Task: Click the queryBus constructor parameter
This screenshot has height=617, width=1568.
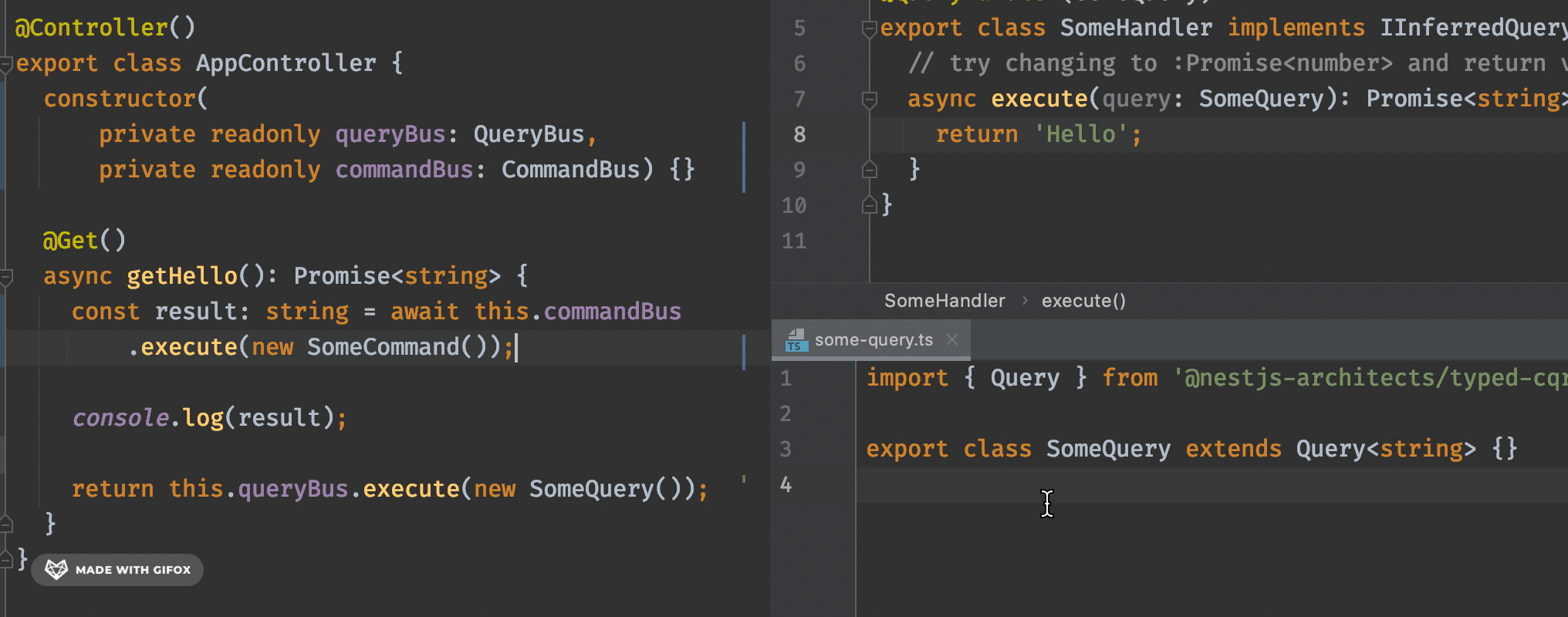Action: [x=390, y=134]
